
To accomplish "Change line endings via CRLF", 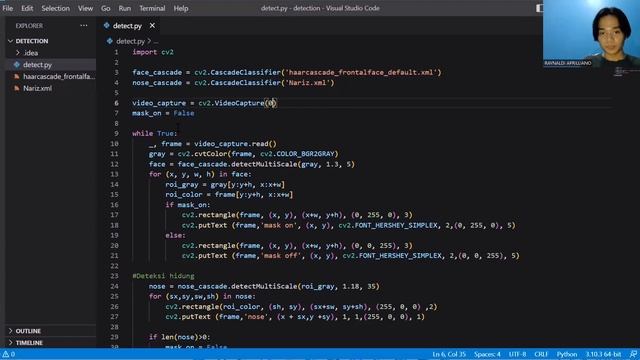I will pos(541,354).
